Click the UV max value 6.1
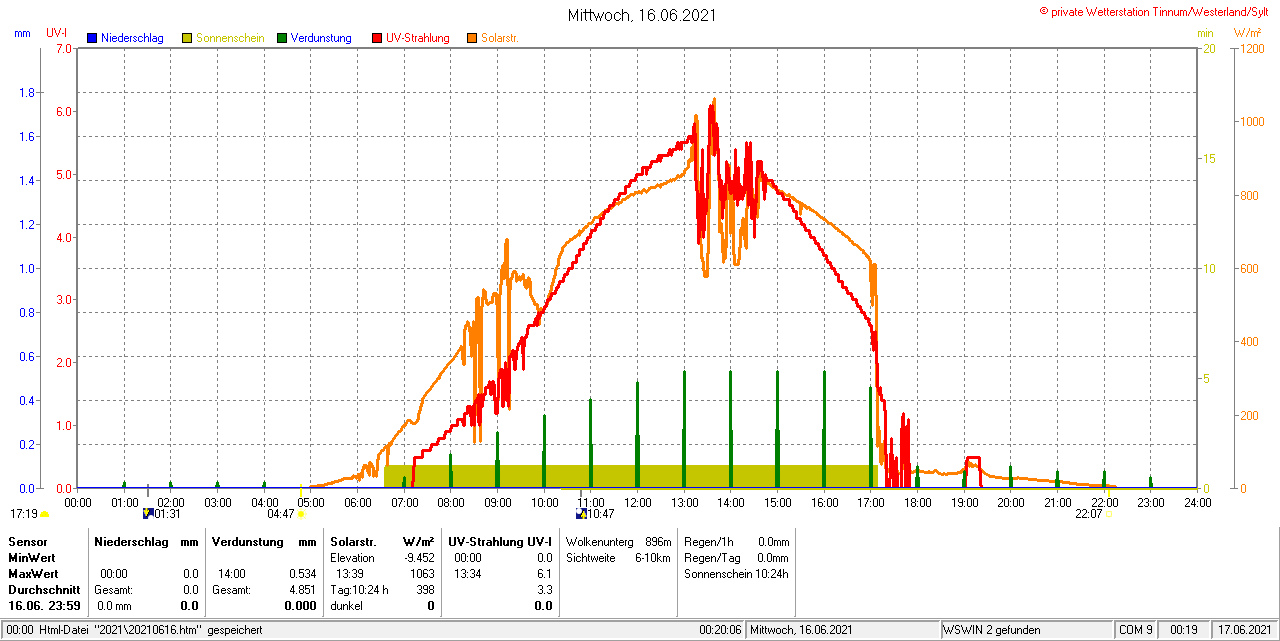This screenshot has width=1280, height=641. pos(544,573)
